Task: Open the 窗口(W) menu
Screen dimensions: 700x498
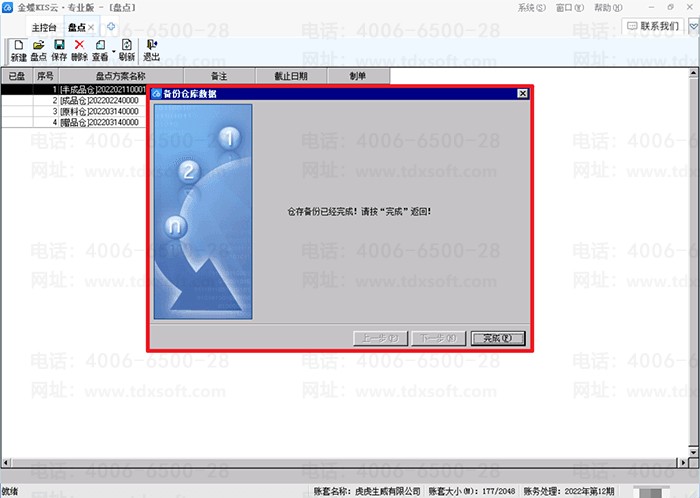Action: click(569, 7)
